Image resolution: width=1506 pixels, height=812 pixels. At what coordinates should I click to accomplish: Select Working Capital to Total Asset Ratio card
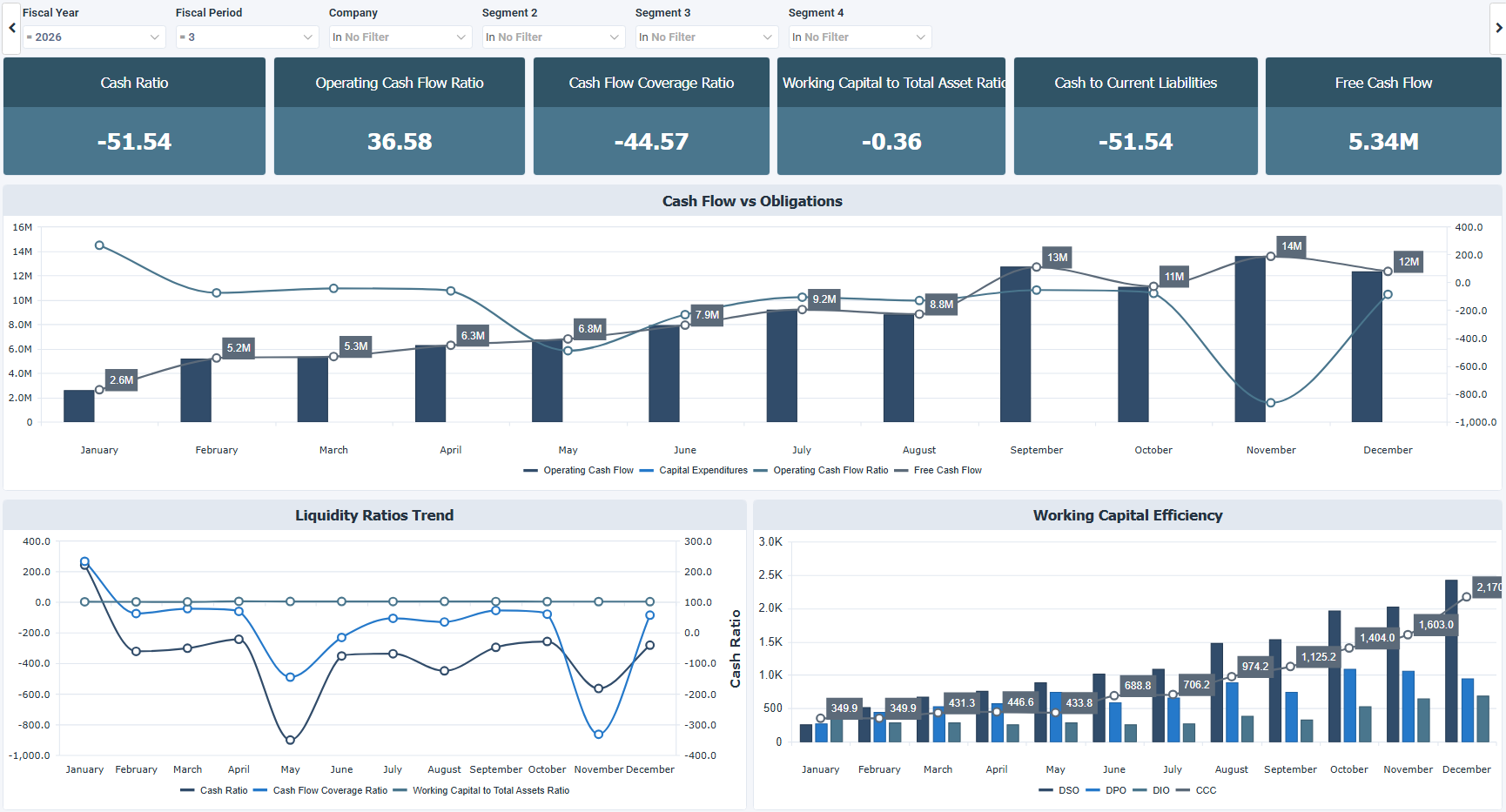click(x=891, y=116)
